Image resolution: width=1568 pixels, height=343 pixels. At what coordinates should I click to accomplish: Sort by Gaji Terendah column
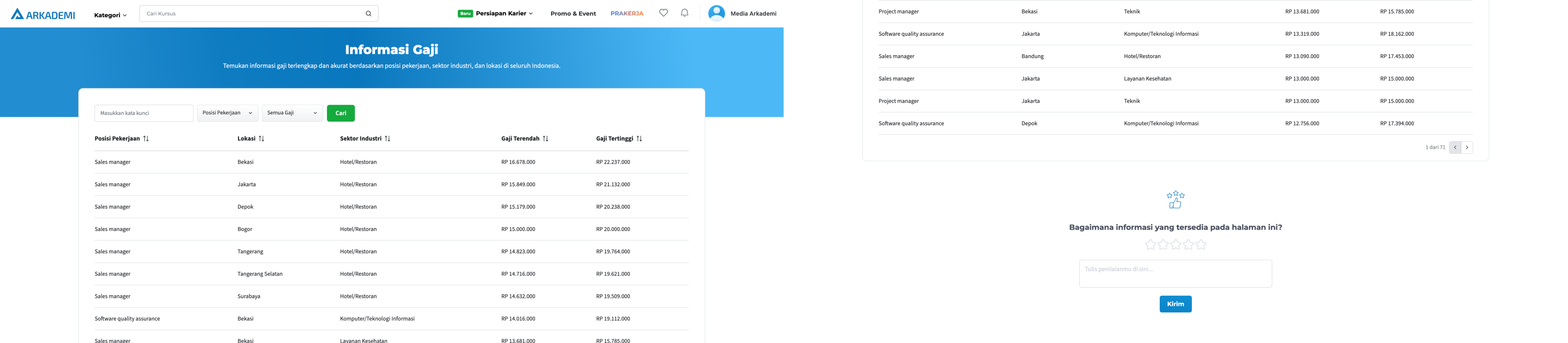coord(545,139)
